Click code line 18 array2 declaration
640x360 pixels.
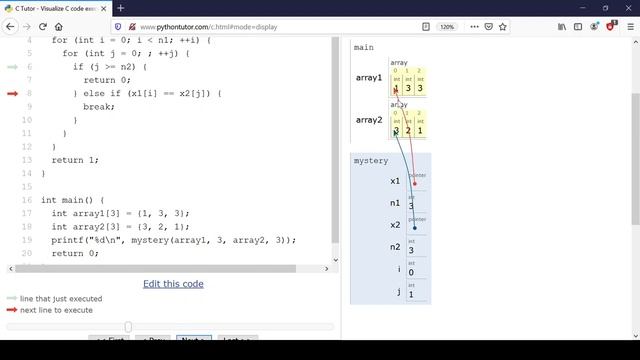pyautogui.click(x=120, y=227)
